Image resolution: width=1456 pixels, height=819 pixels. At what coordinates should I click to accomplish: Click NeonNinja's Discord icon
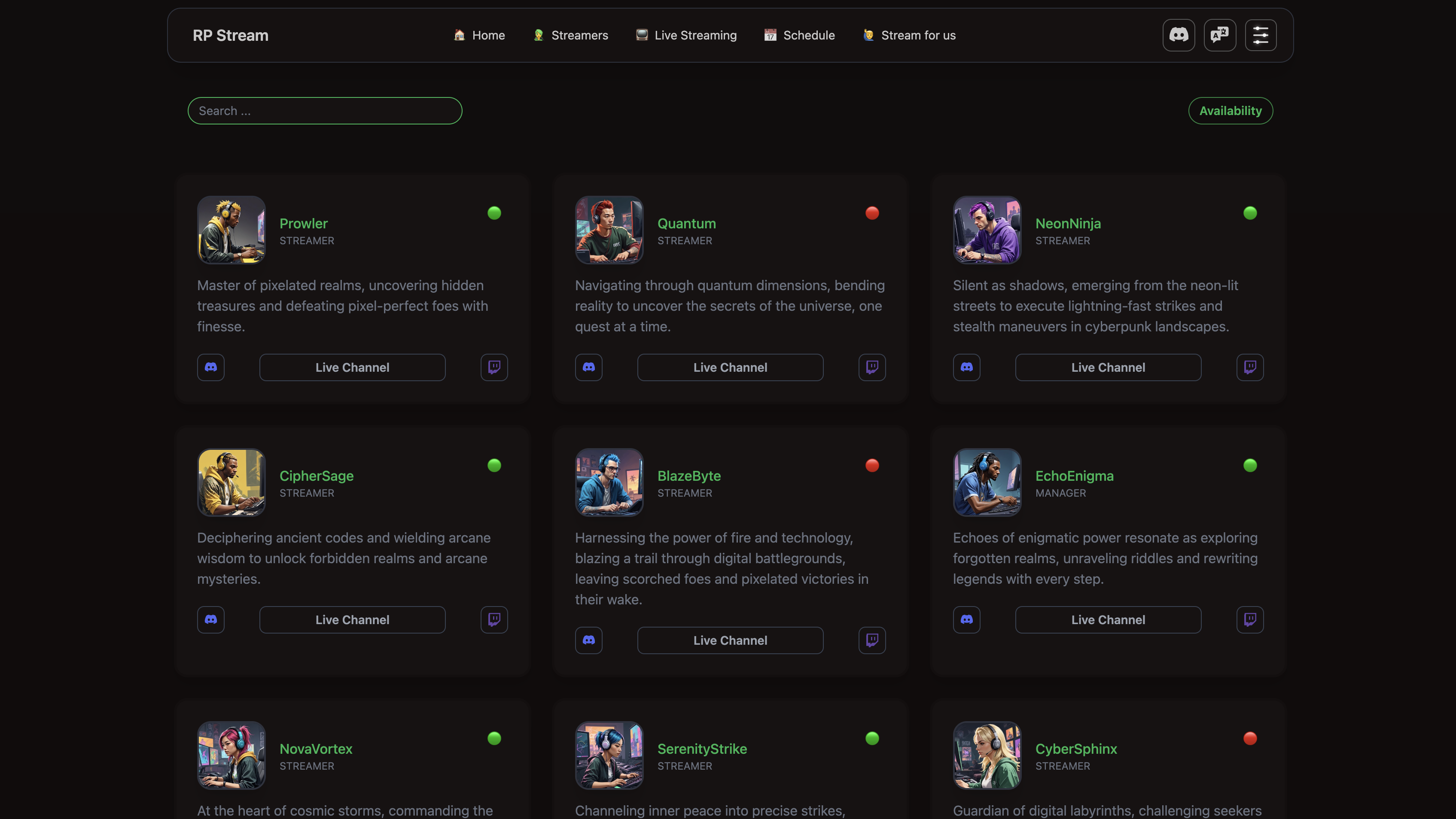[966, 367]
